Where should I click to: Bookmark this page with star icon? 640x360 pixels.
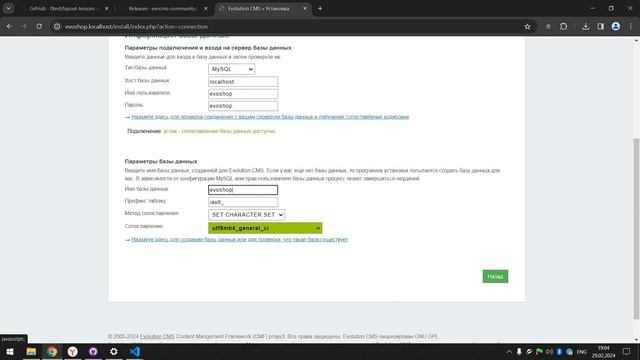[x=527, y=27]
